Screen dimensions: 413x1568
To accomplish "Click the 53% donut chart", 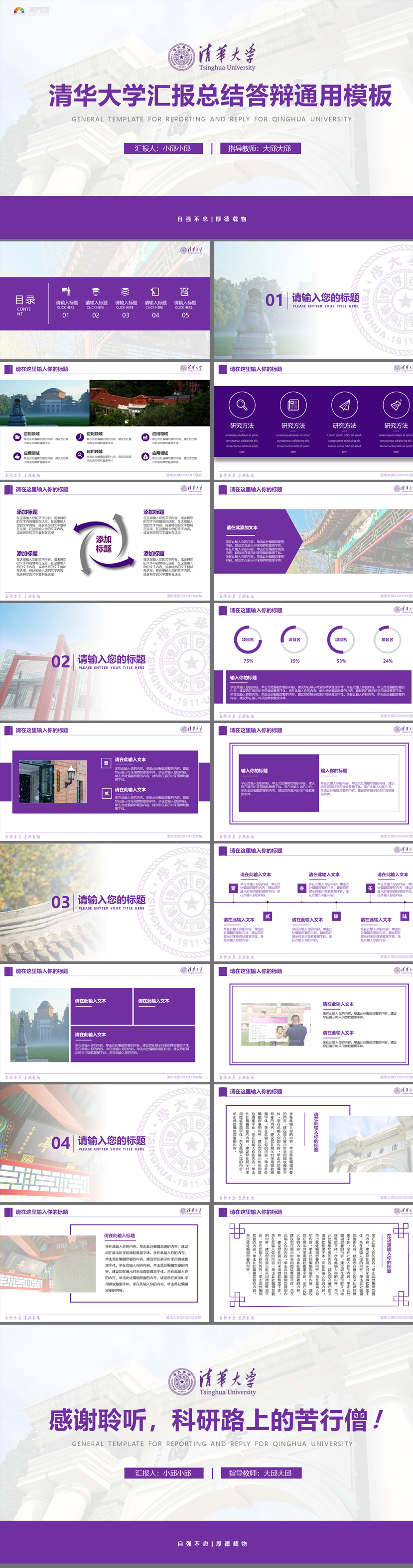I will tap(341, 640).
